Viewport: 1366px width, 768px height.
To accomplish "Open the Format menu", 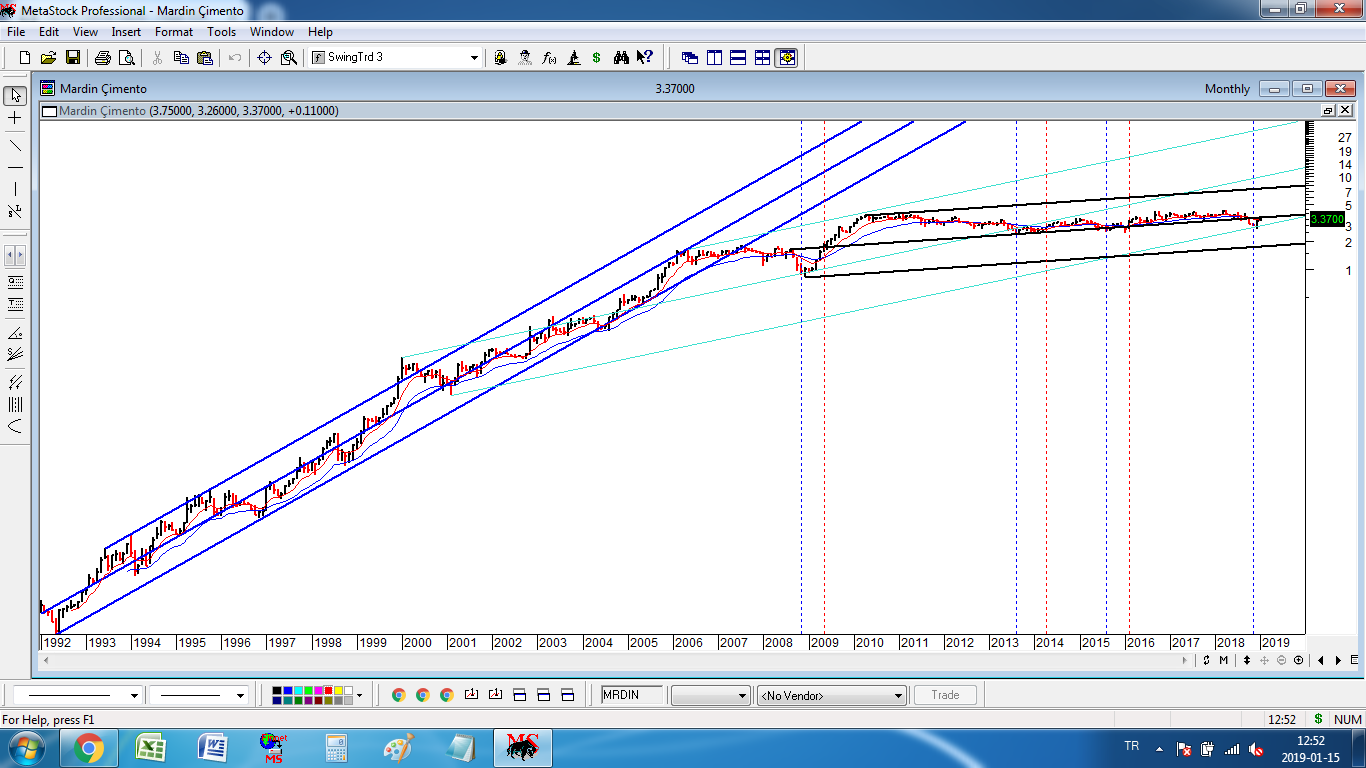I will coord(174,32).
